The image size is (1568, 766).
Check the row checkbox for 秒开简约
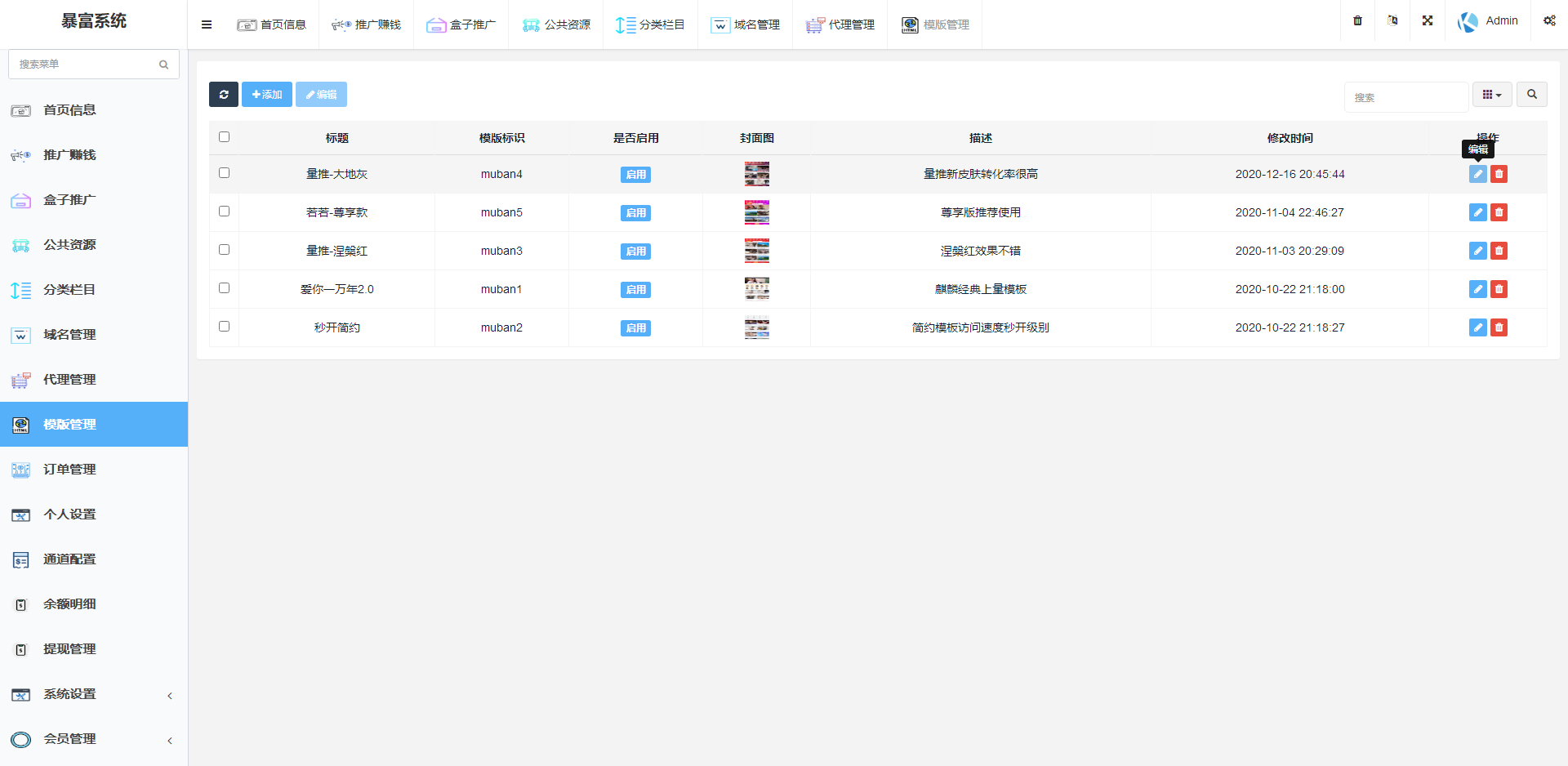pyautogui.click(x=225, y=326)
